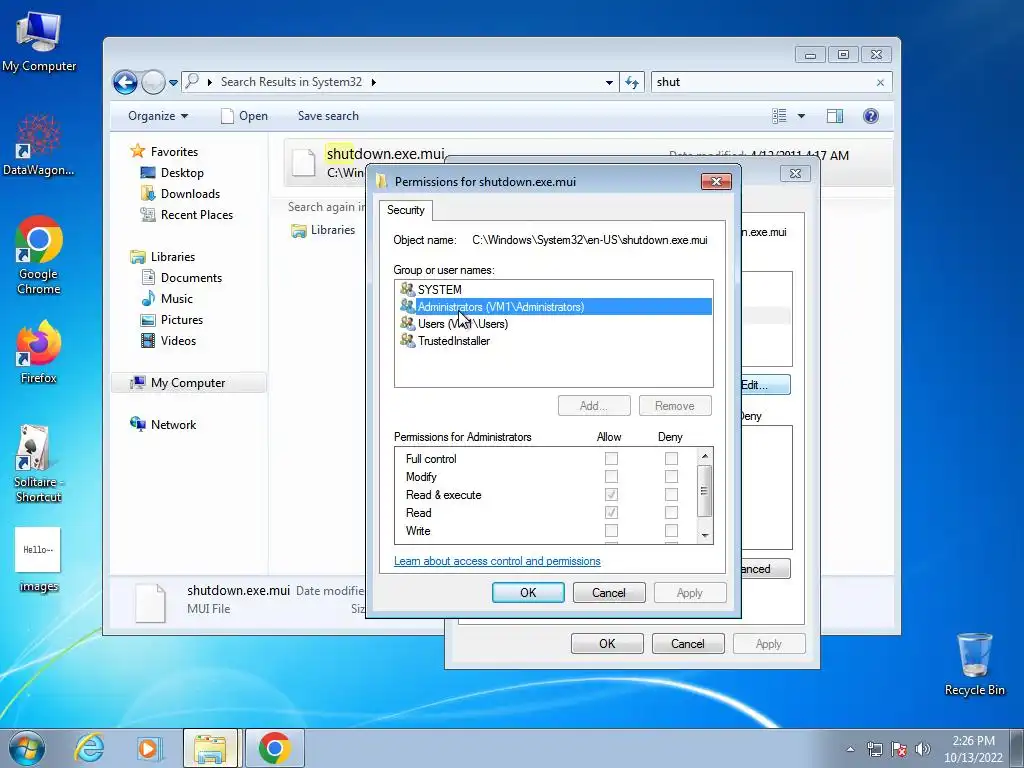
Task: Open the more view options dropdown arrow
Action: point(801,116)
